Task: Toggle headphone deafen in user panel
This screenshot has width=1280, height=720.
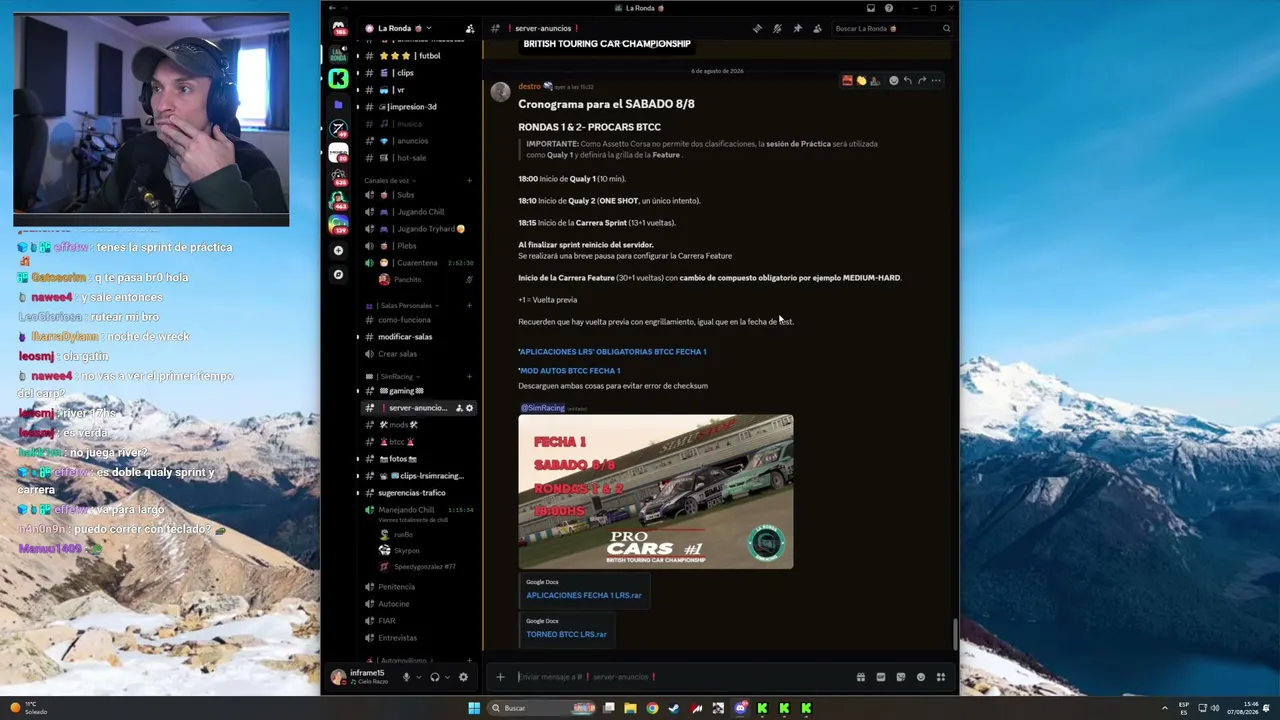Action: [x=434, y=677]
